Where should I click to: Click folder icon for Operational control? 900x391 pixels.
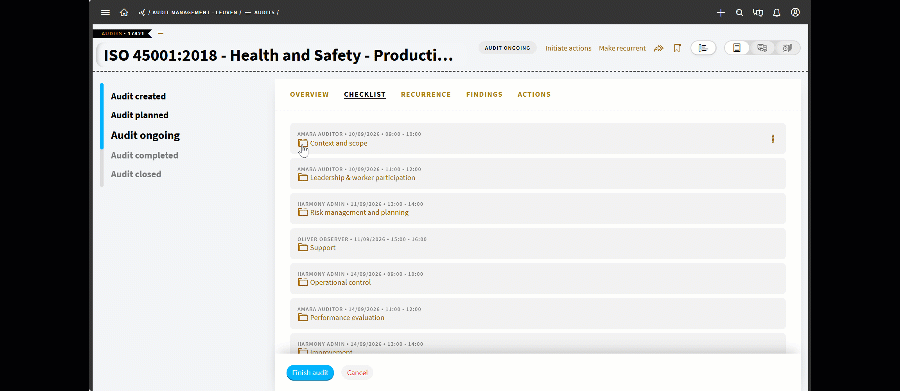303,282
